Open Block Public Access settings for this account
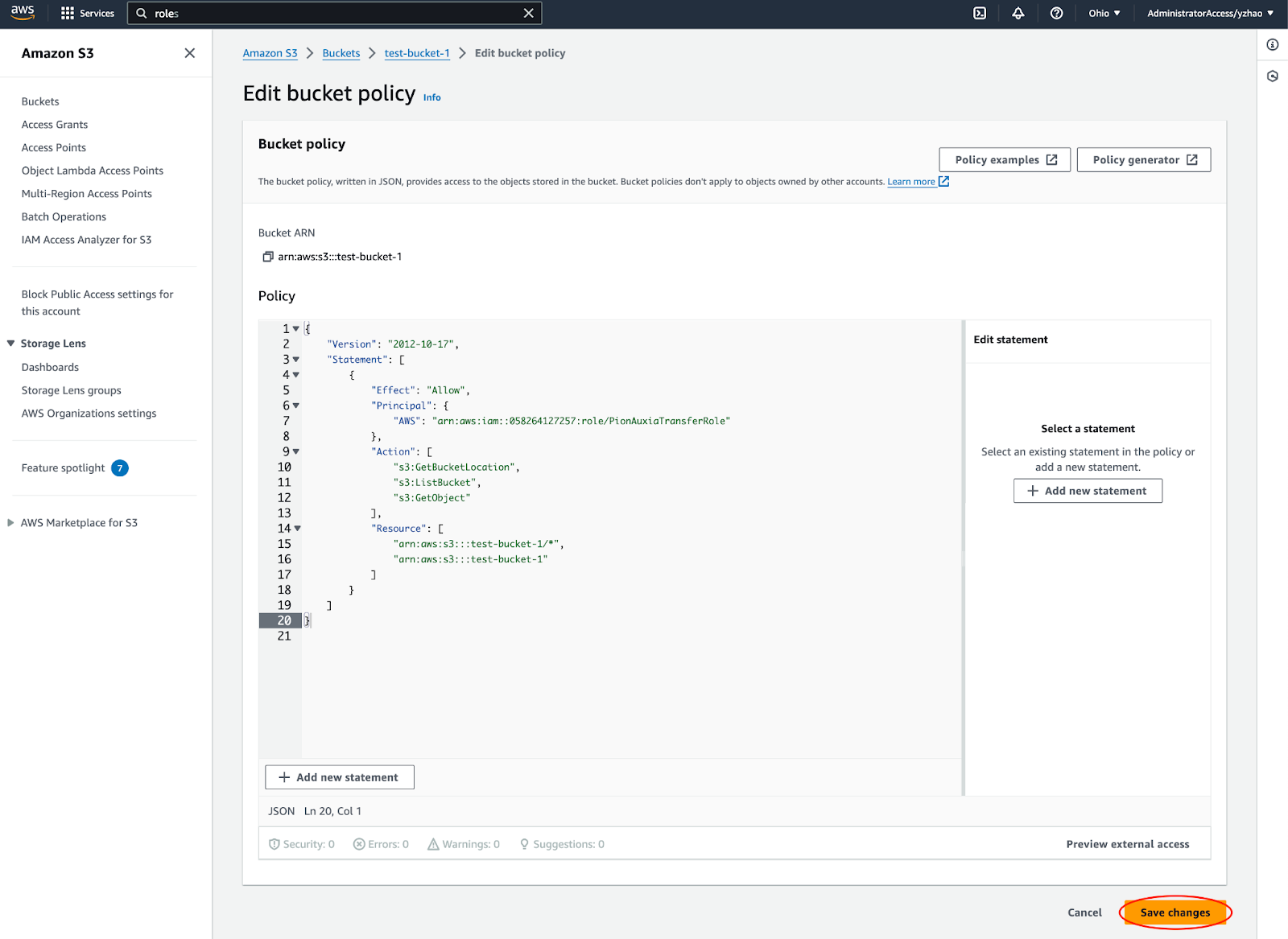This screenshot has height=939, width=1288. 97,303
